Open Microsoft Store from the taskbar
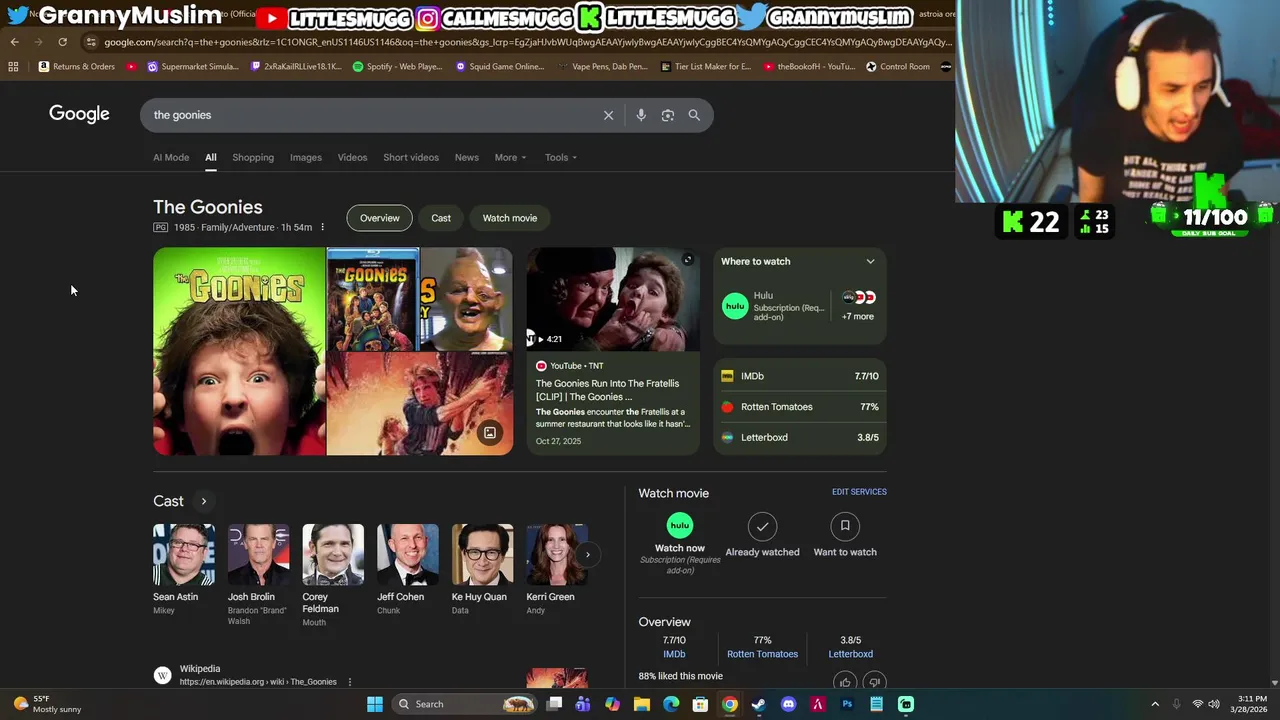 pyautogui.click(x=700, y=704)
